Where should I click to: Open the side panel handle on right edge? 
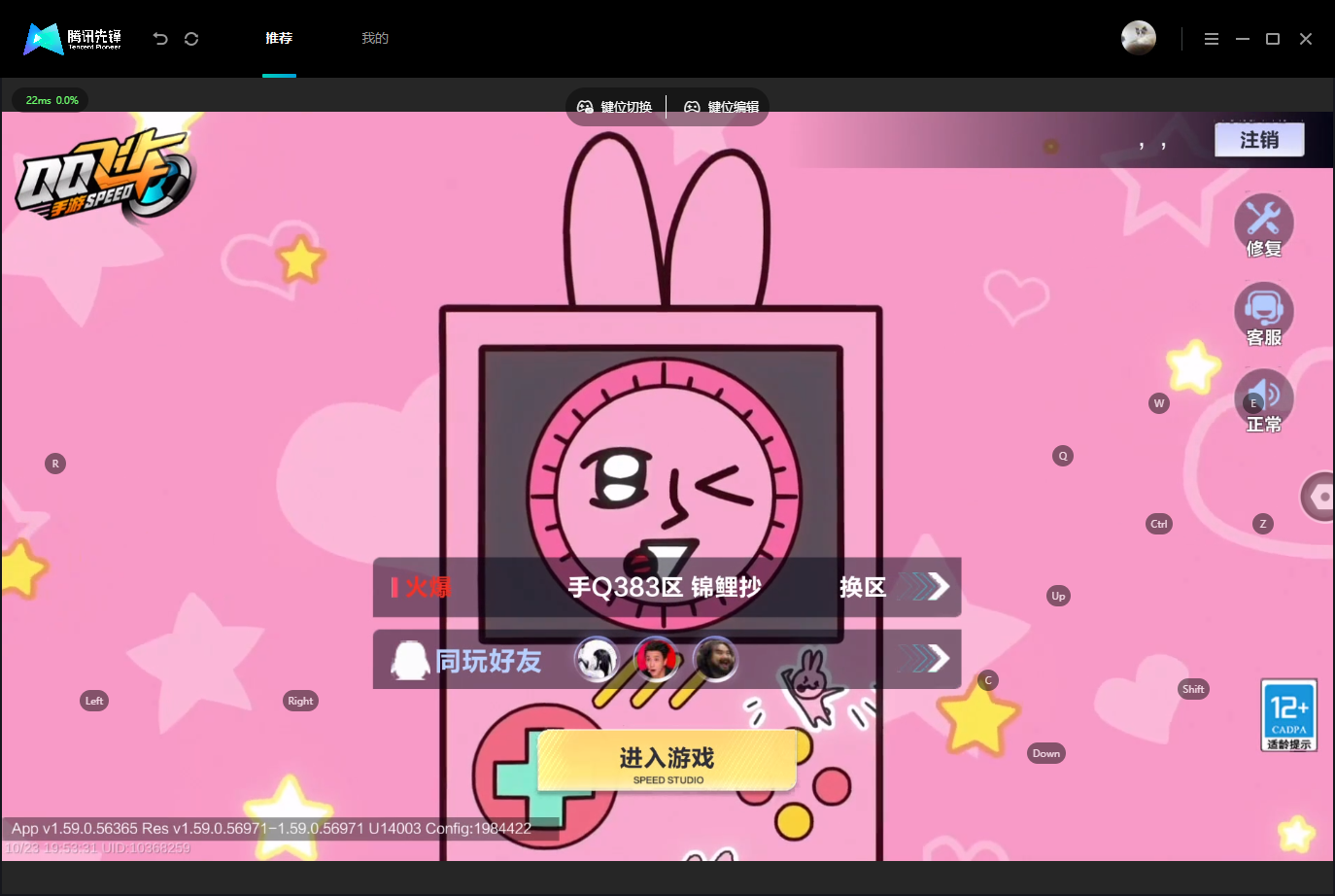[1318, 497]
